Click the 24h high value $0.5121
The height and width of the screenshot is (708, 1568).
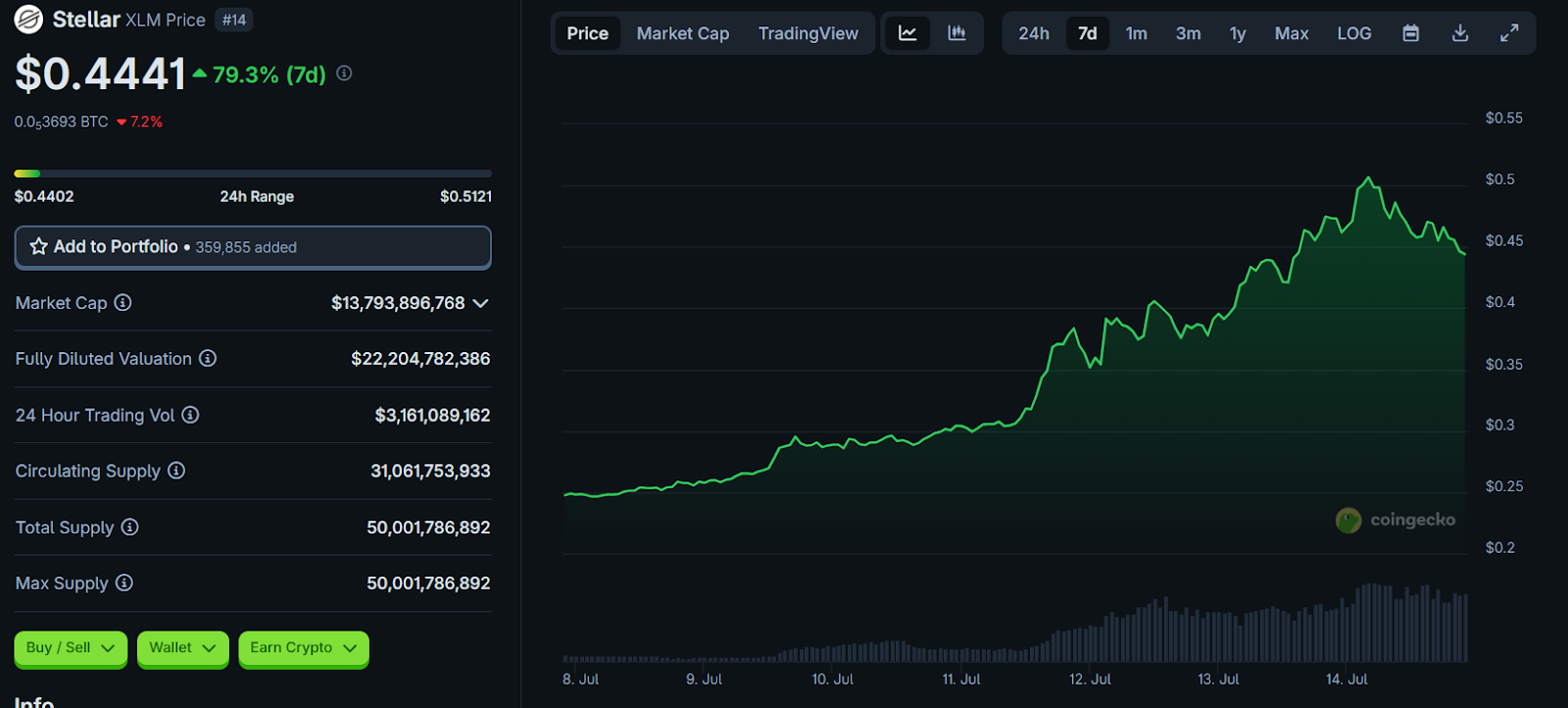[465, 196]
